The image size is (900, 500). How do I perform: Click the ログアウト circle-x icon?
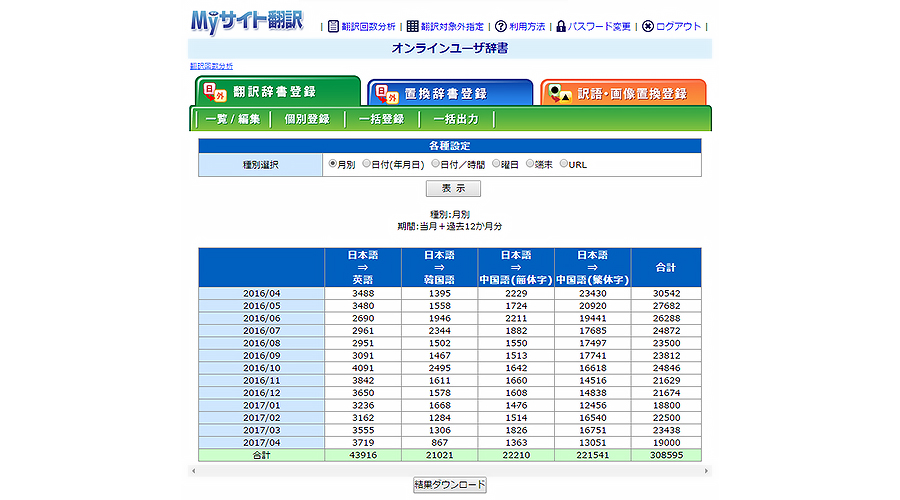(x=647, y=26)
